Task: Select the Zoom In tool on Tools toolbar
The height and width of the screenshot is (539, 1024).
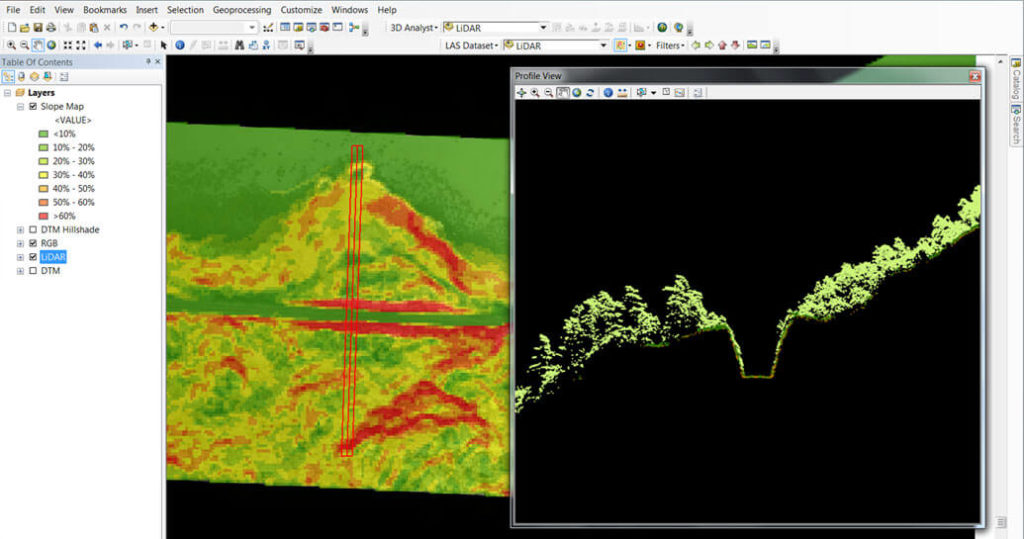Action: pos(11,45)
